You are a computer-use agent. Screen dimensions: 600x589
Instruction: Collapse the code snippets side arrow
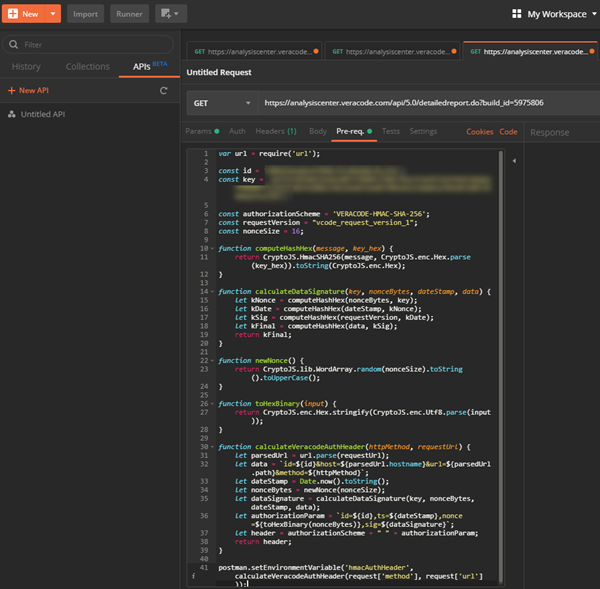pyautogui.click(x=513, y=161)
